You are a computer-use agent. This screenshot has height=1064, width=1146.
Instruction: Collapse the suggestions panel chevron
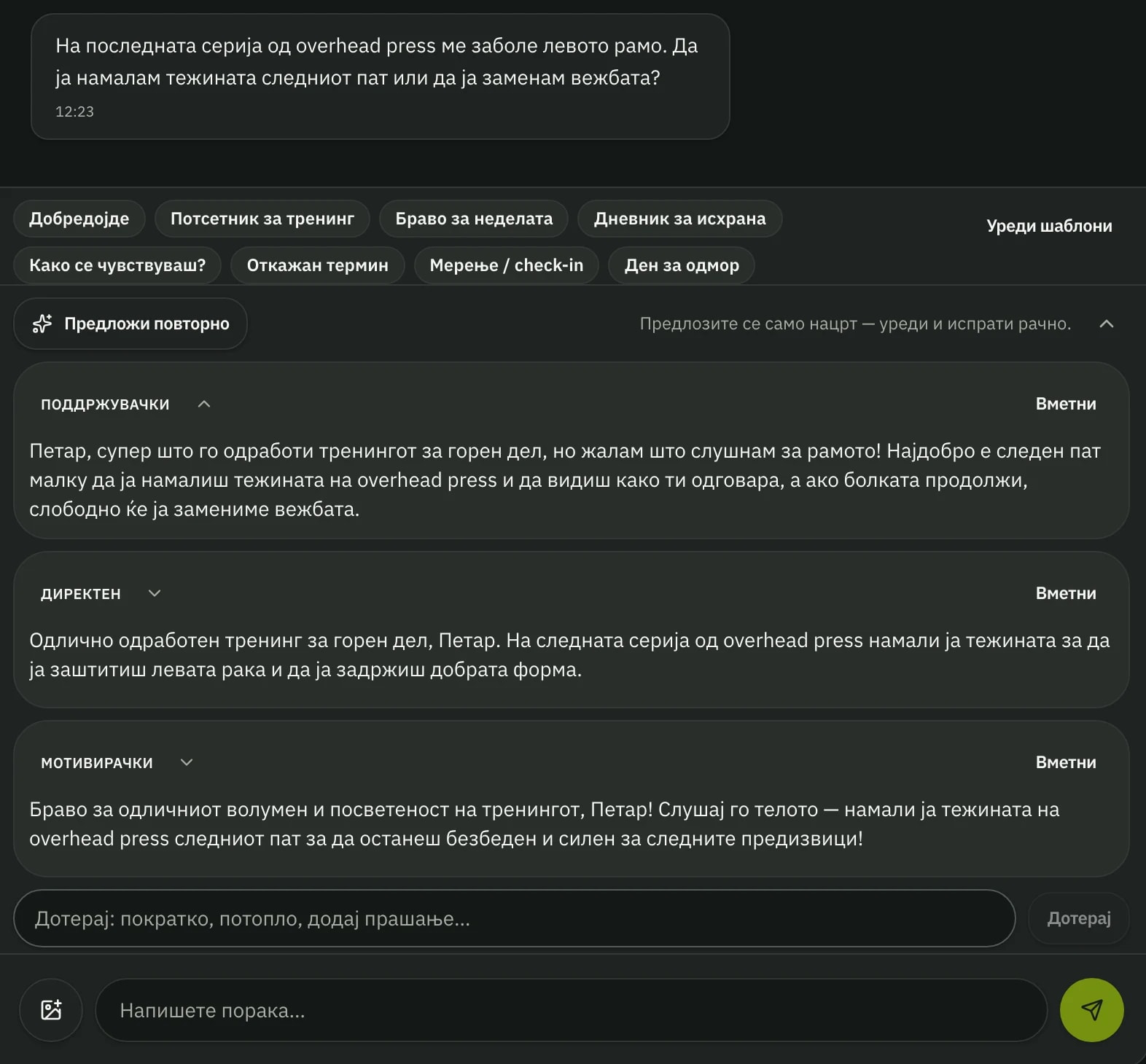click(x=1106, y=324)
